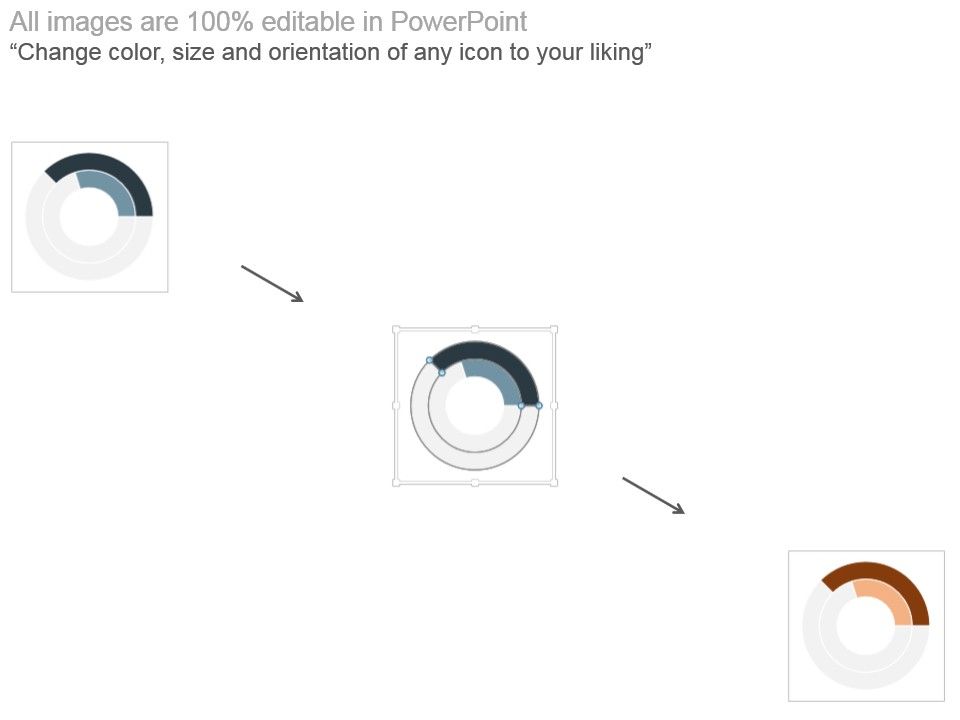Click the 'Change color, size and orientation' subtitle
Screen dimensions: 960x720
(x=331, y=53)
